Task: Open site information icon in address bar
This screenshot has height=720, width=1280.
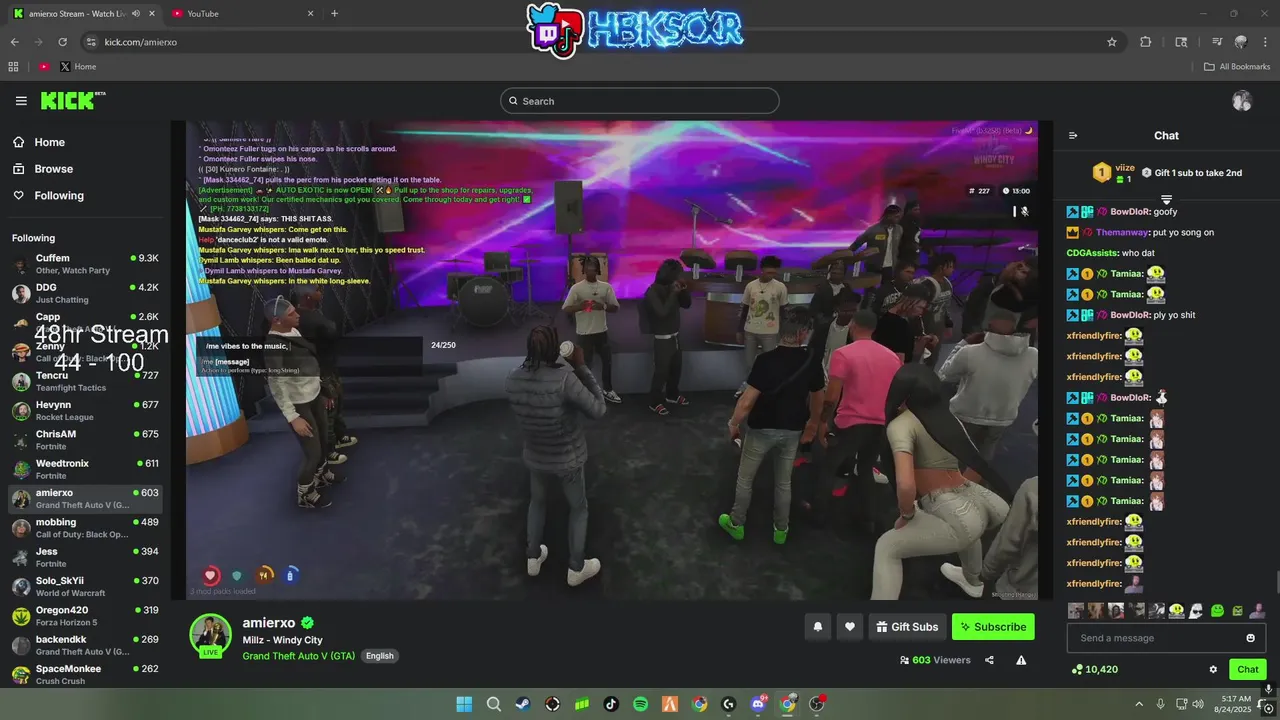Action: [91, 42]
